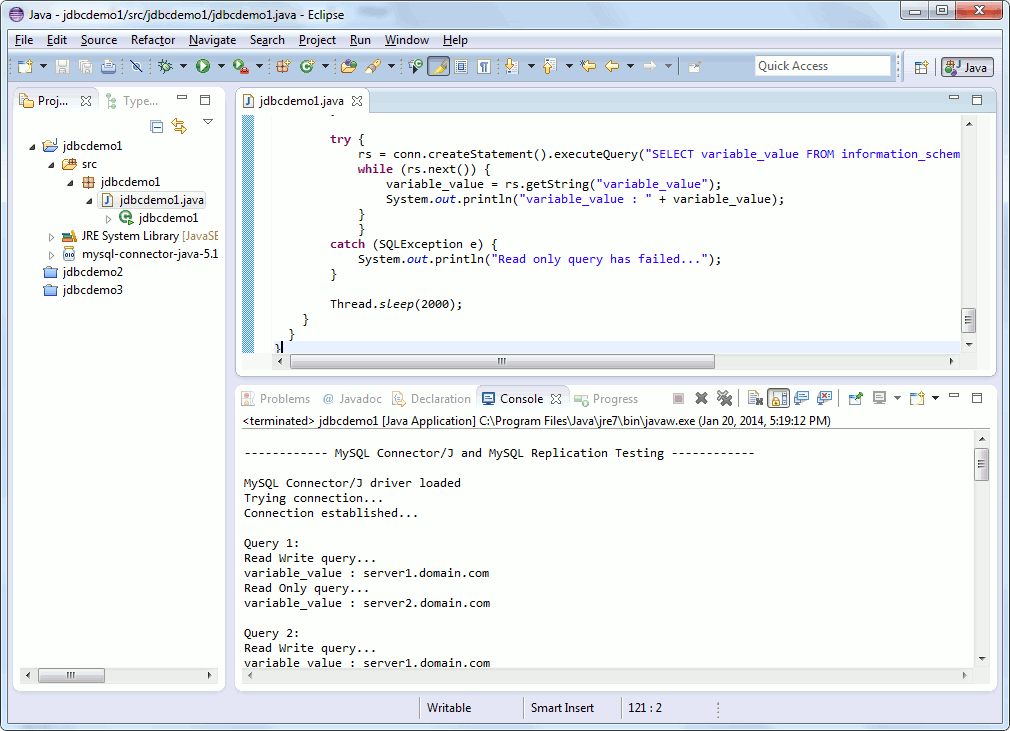Open Back navigation history dropdown arrow

tap(630, 66)
